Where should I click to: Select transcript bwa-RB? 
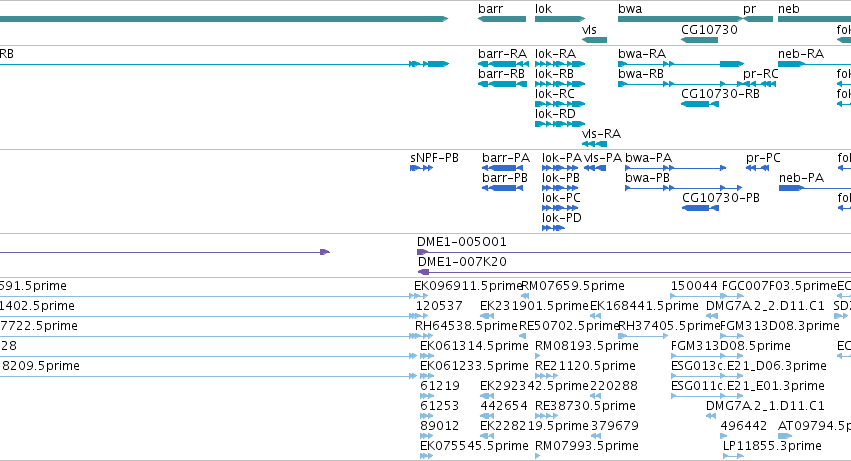click(x=681, y=84)
